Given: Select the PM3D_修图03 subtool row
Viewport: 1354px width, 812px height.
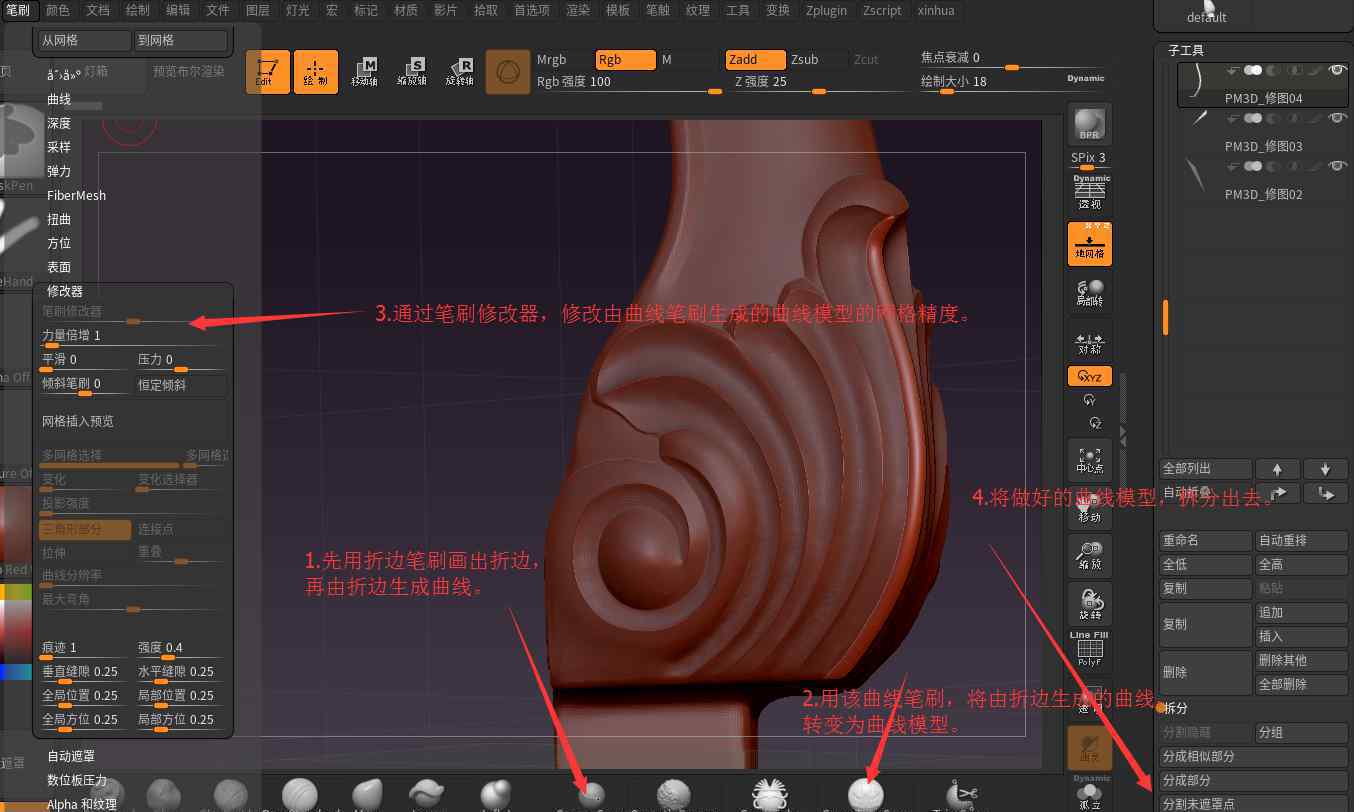Looking at the screenshot, I should [x=1264, y=132].
